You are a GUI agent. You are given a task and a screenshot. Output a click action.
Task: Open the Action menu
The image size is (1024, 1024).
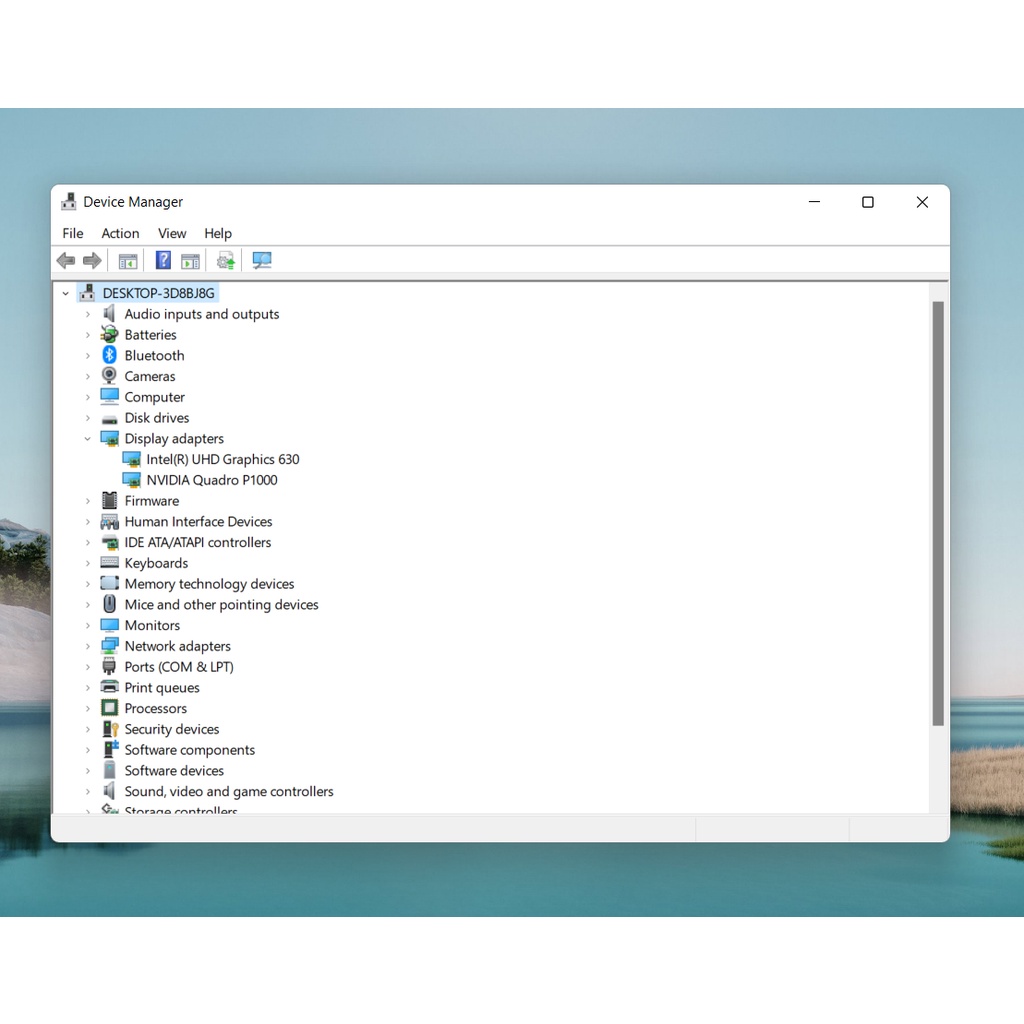120,233
